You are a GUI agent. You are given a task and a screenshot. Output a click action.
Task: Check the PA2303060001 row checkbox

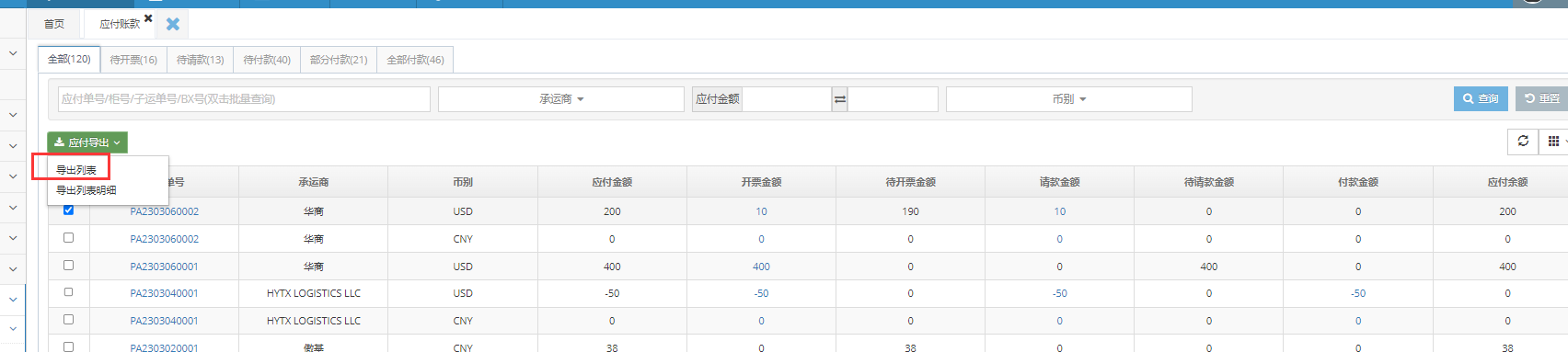point(68,265)
